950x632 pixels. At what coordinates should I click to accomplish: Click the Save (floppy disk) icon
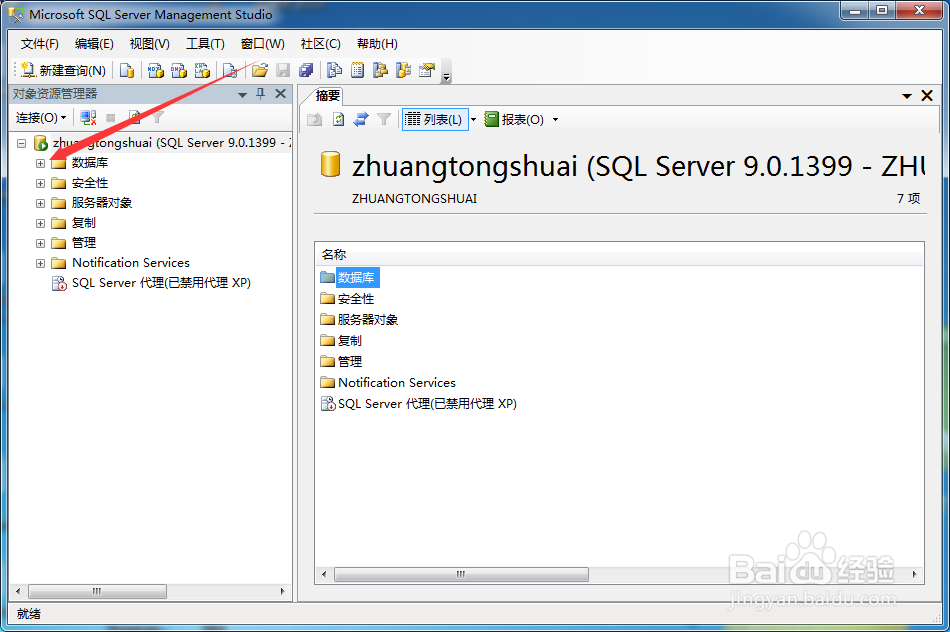(x=283, y=70)
